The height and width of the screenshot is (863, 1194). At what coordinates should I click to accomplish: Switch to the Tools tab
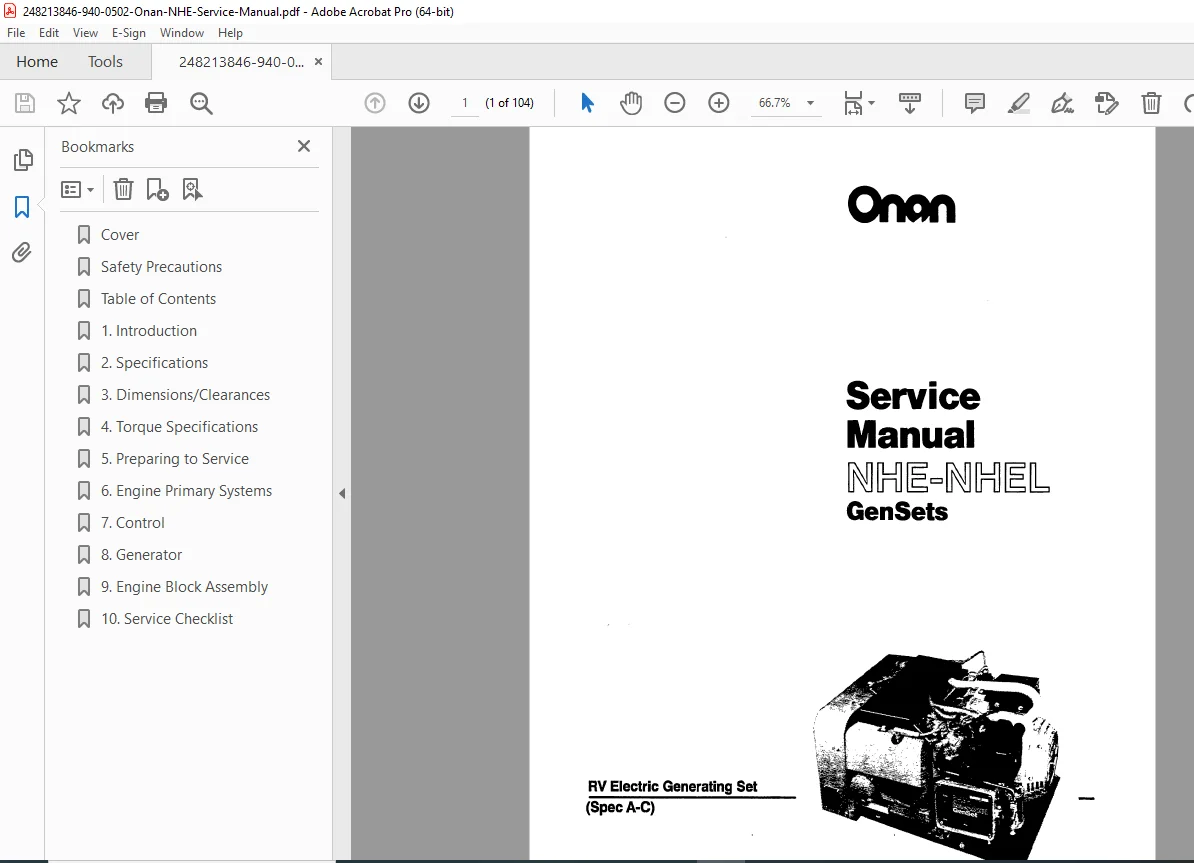(x=105, y=62)
